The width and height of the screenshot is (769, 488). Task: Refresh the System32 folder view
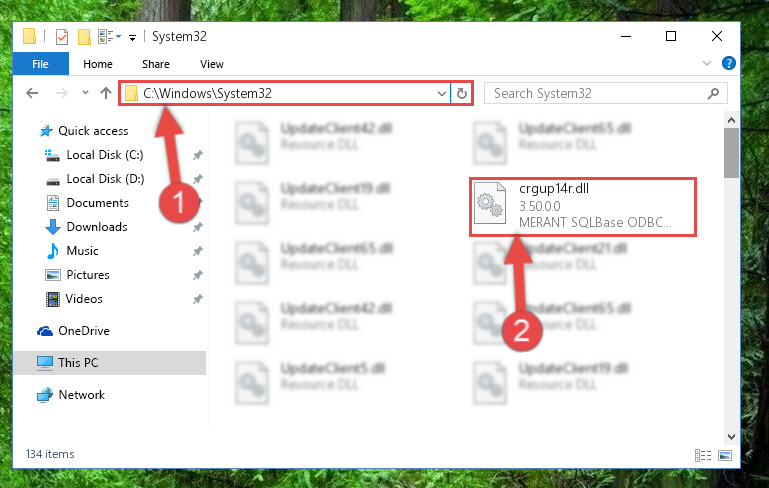click(x=461, y=93)
